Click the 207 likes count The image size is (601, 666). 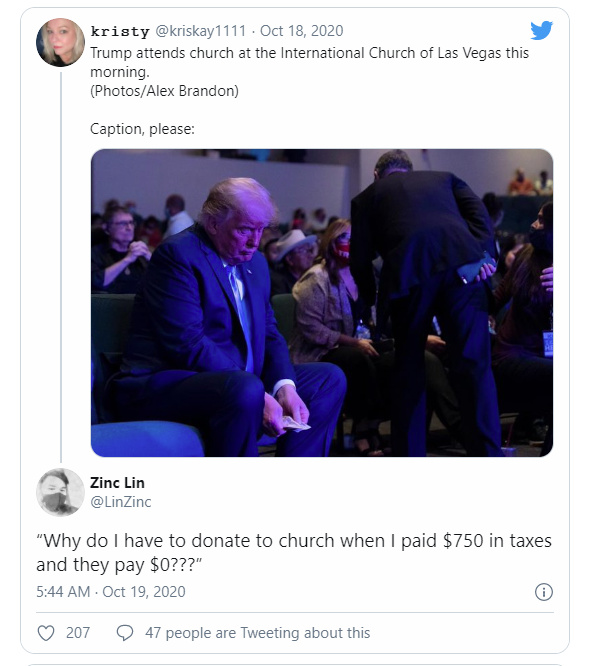(x=78, y=633)
